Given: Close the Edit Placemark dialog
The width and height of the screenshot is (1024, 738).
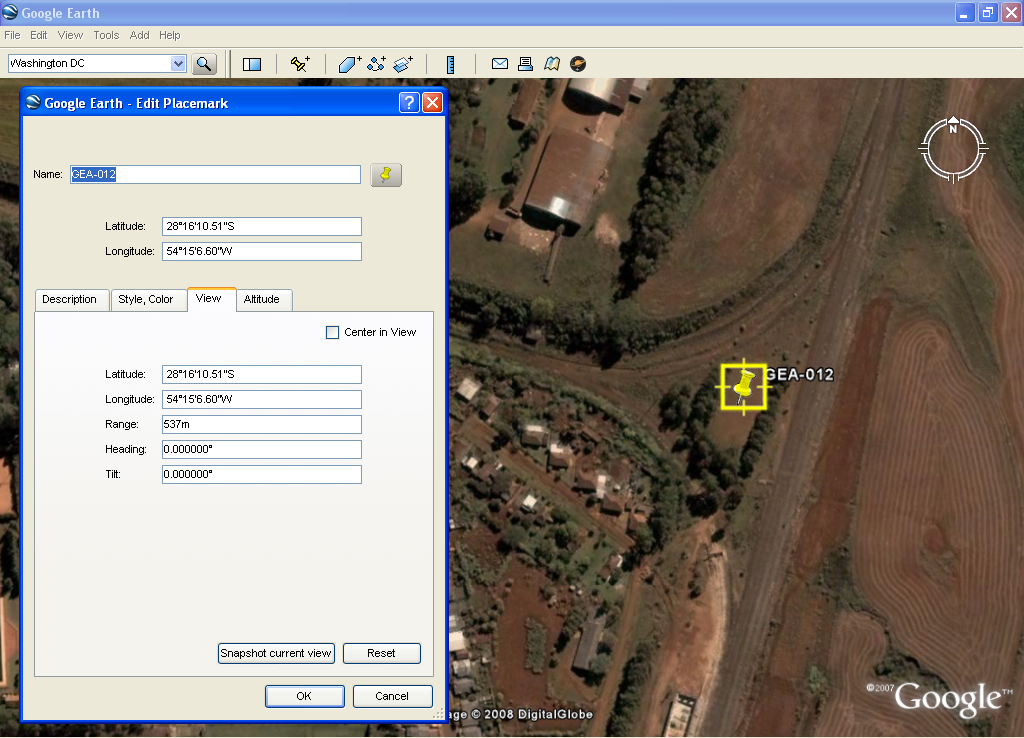Looking at the screenshot, I should [432, 103].
